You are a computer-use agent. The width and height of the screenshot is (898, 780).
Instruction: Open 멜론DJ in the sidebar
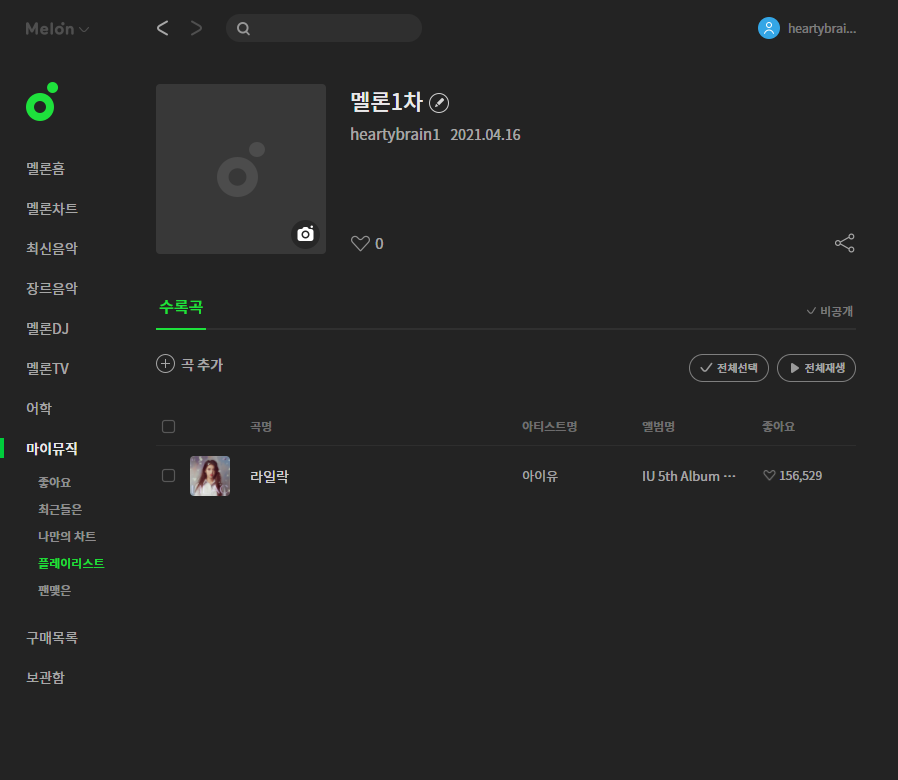click(x=48, y=329)
